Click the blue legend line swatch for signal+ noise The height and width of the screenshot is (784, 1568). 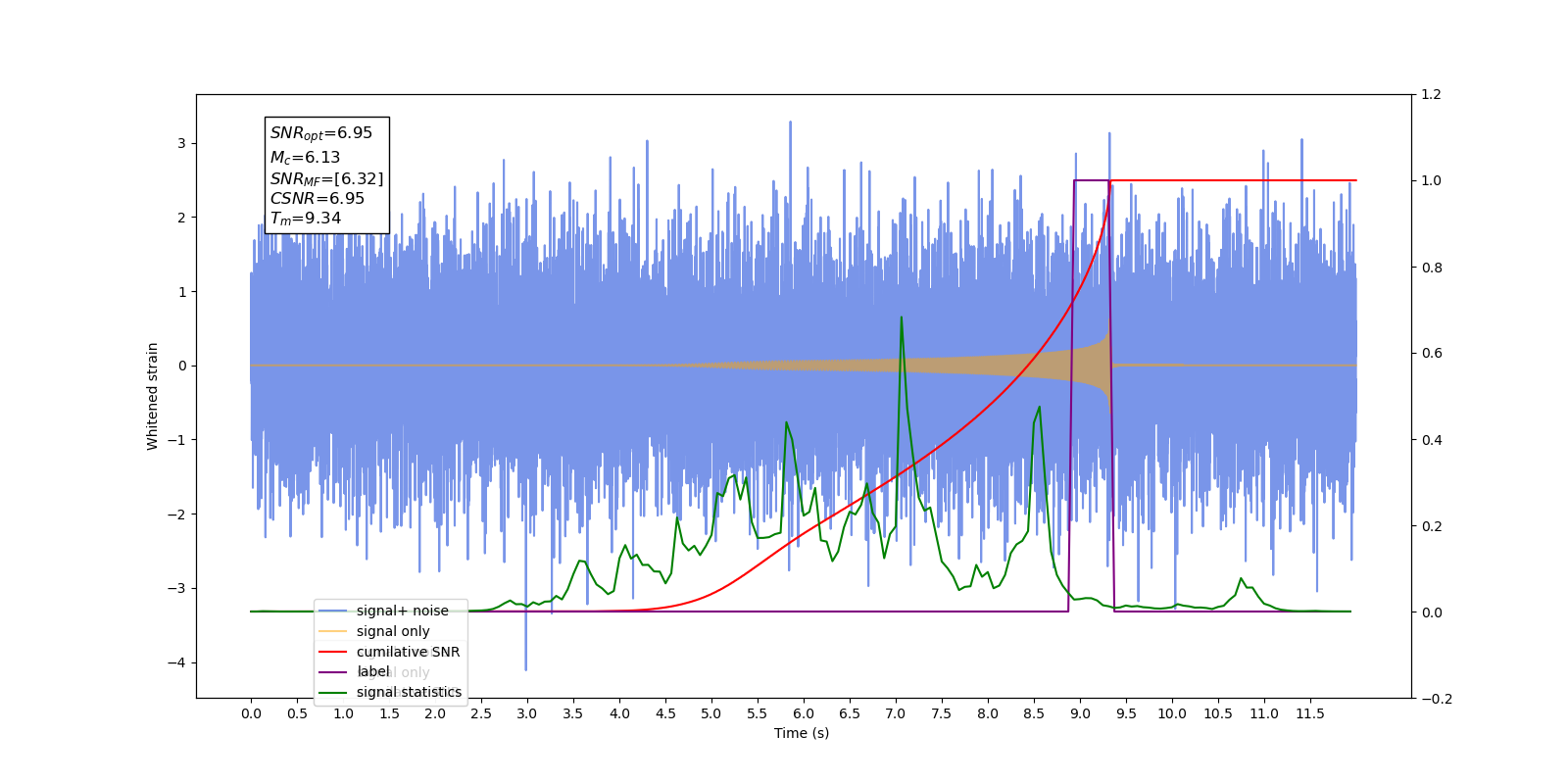tap(333, 611)
